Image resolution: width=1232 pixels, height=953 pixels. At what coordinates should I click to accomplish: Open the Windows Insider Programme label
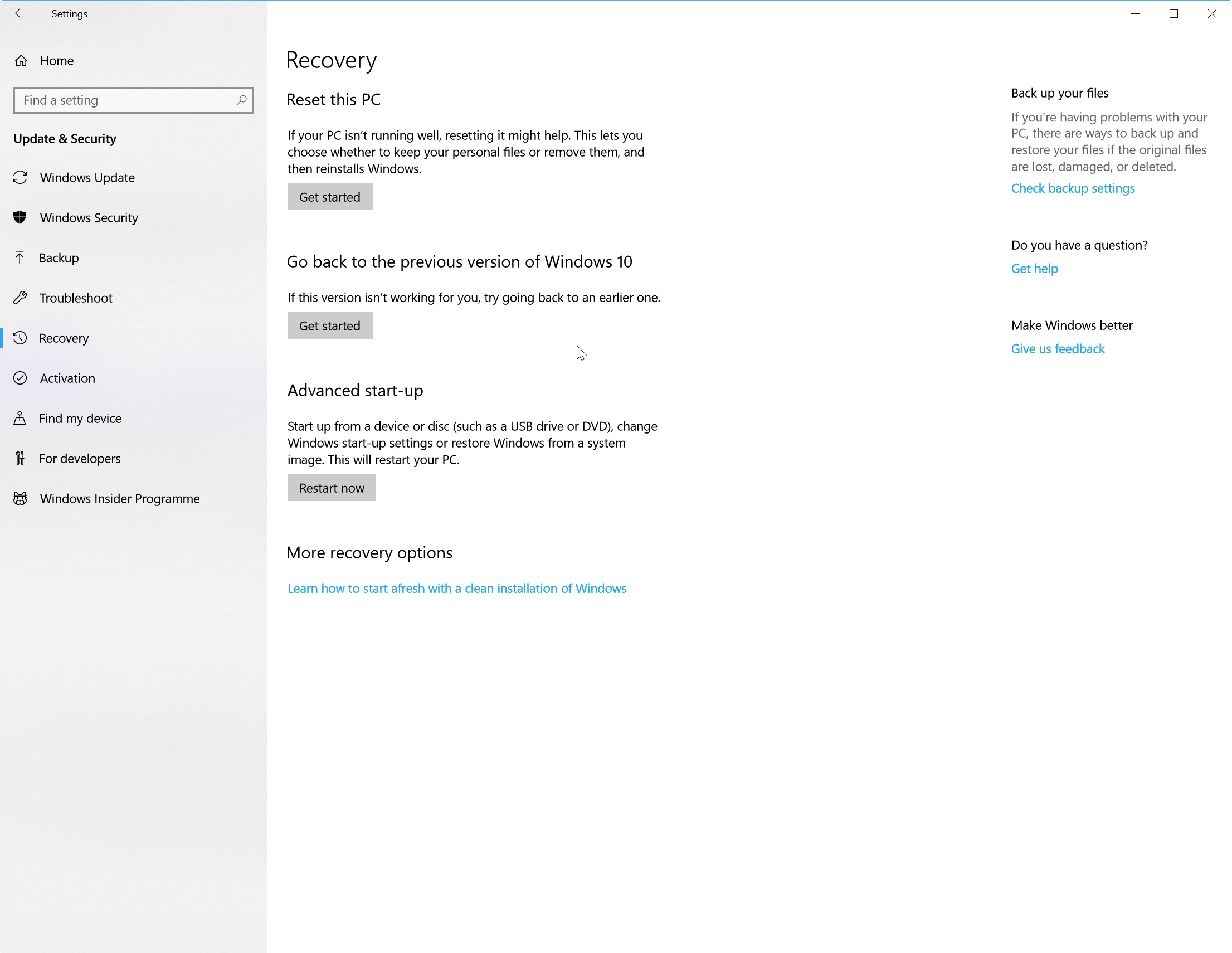[120, 498]
